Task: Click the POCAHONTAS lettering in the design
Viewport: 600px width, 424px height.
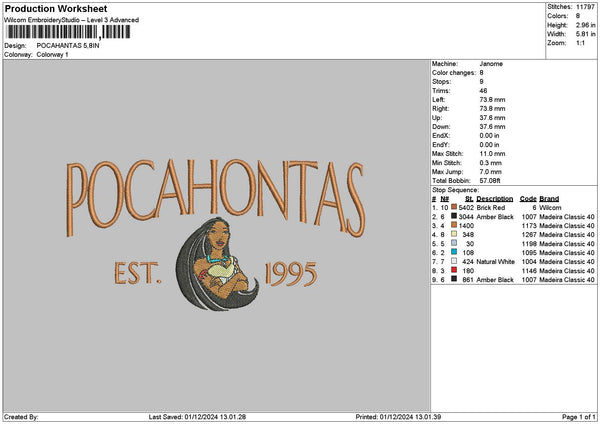Action: tap(215, 198)
